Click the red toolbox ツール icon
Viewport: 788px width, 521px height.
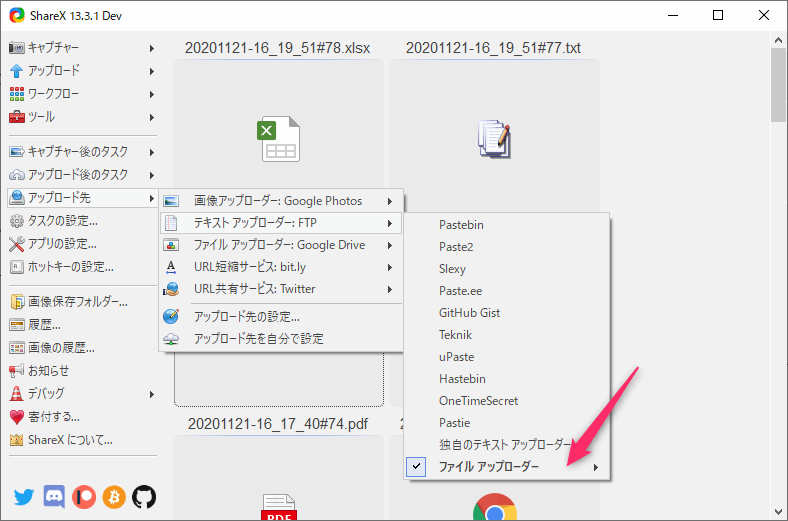coord(17,117)
